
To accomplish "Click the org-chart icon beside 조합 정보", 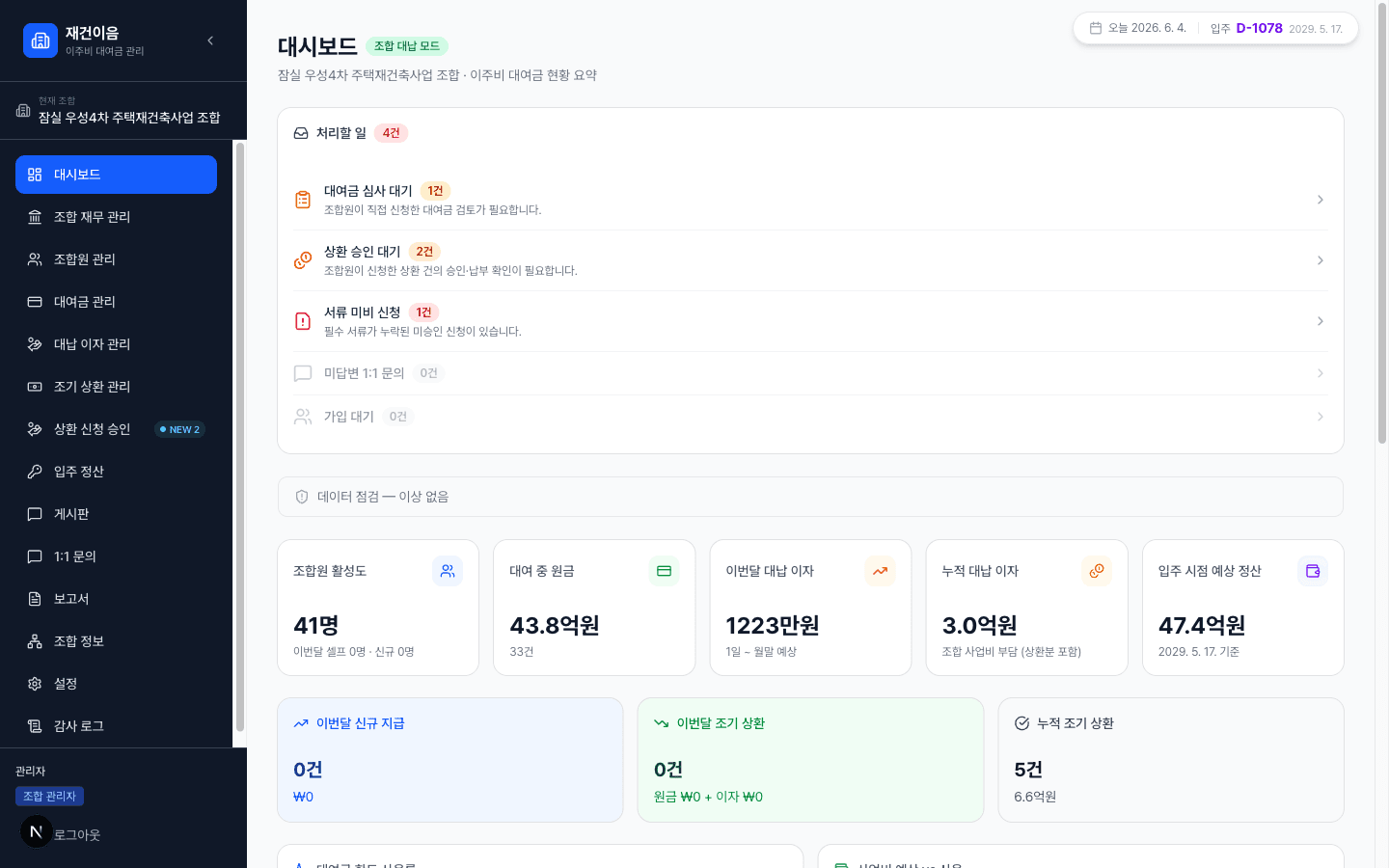I will point(35,641).
